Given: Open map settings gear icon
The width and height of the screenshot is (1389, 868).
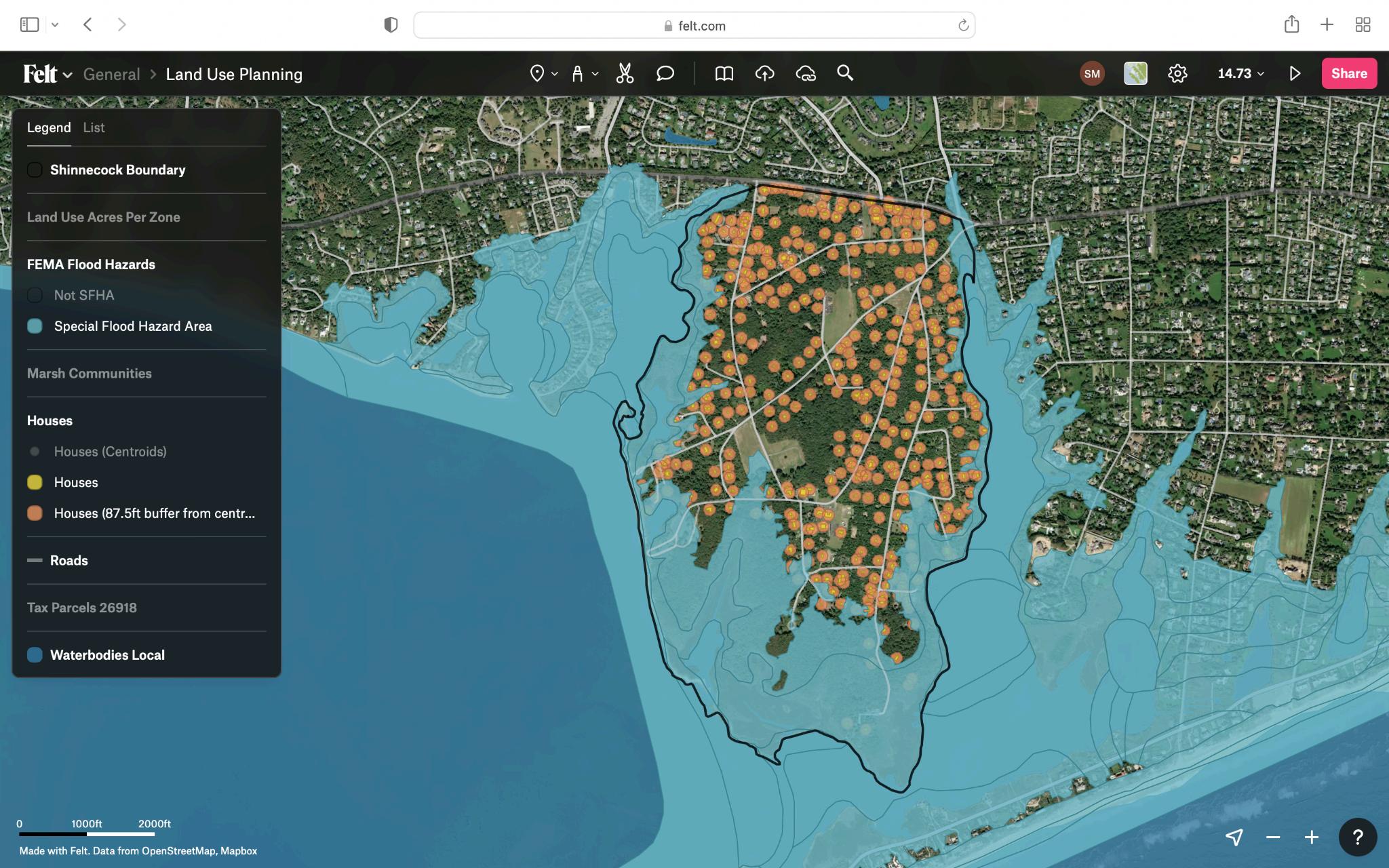Looking at the screenshot, I should point(1177,73).
